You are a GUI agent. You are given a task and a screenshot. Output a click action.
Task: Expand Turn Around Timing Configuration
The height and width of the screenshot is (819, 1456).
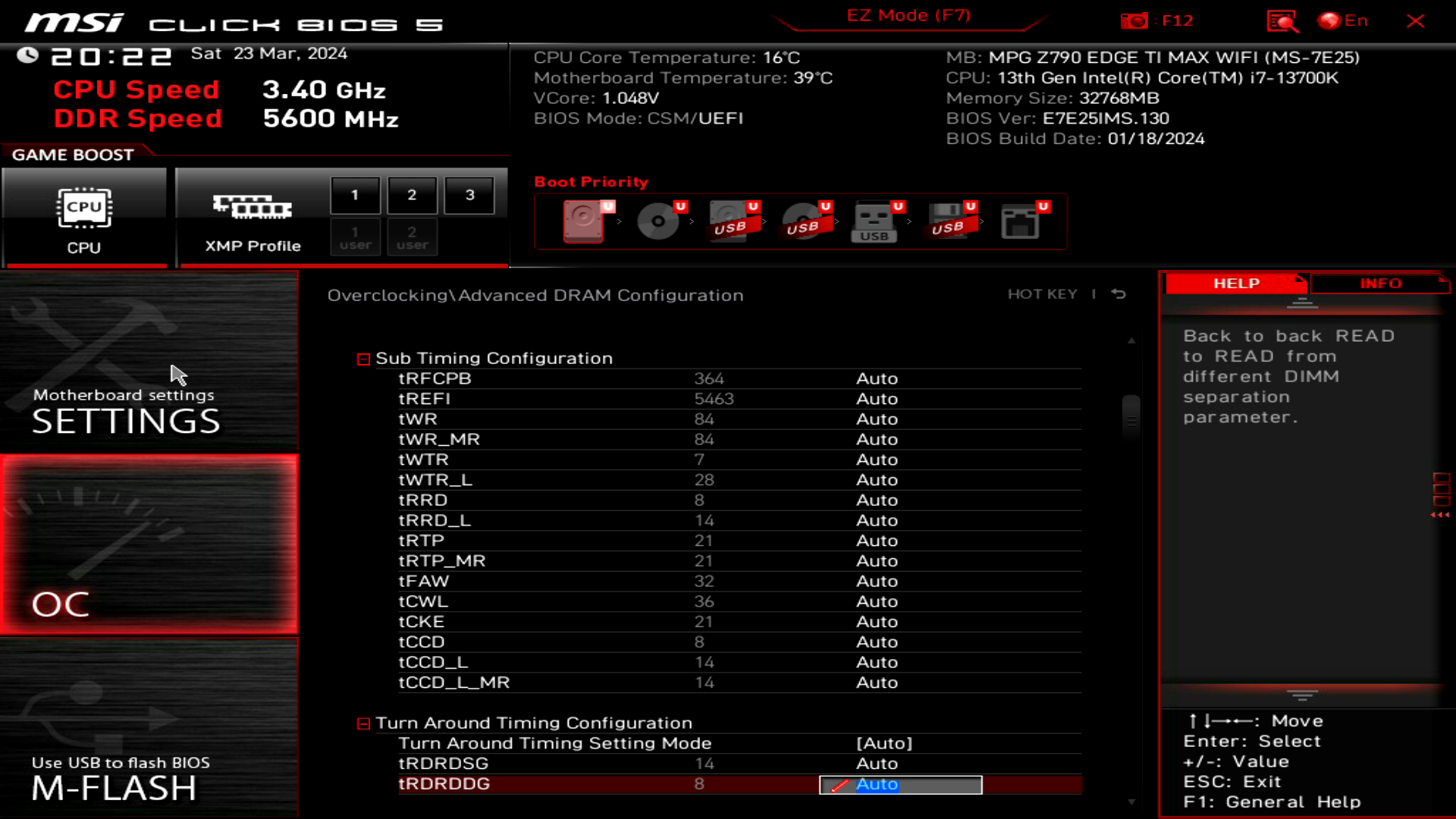coord(363,723)
